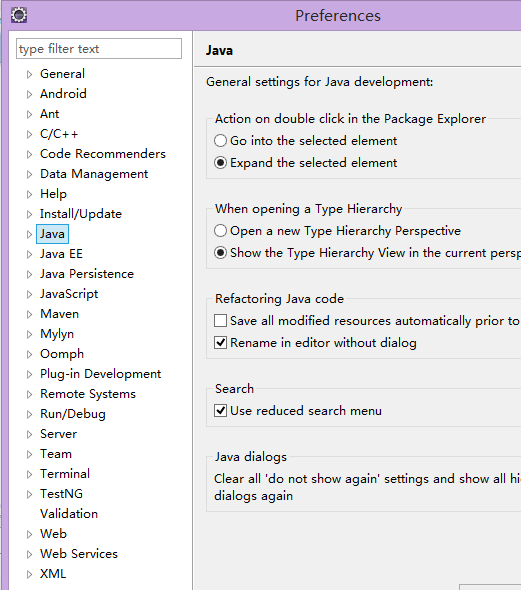Choose 'Show the Type Hierarchy View' radio option
The width and height of the screenshot is (521, 590).
point(220,253)
